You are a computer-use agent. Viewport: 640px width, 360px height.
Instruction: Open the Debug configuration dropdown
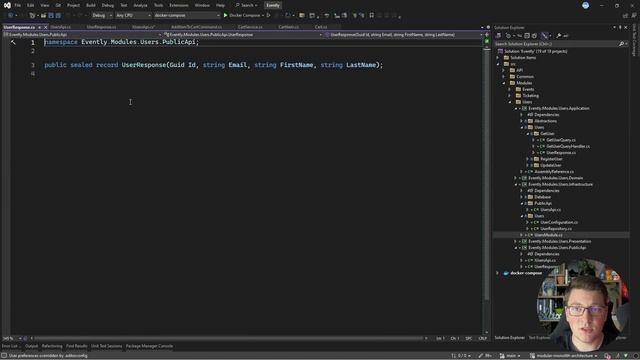(x=102, y=15)
